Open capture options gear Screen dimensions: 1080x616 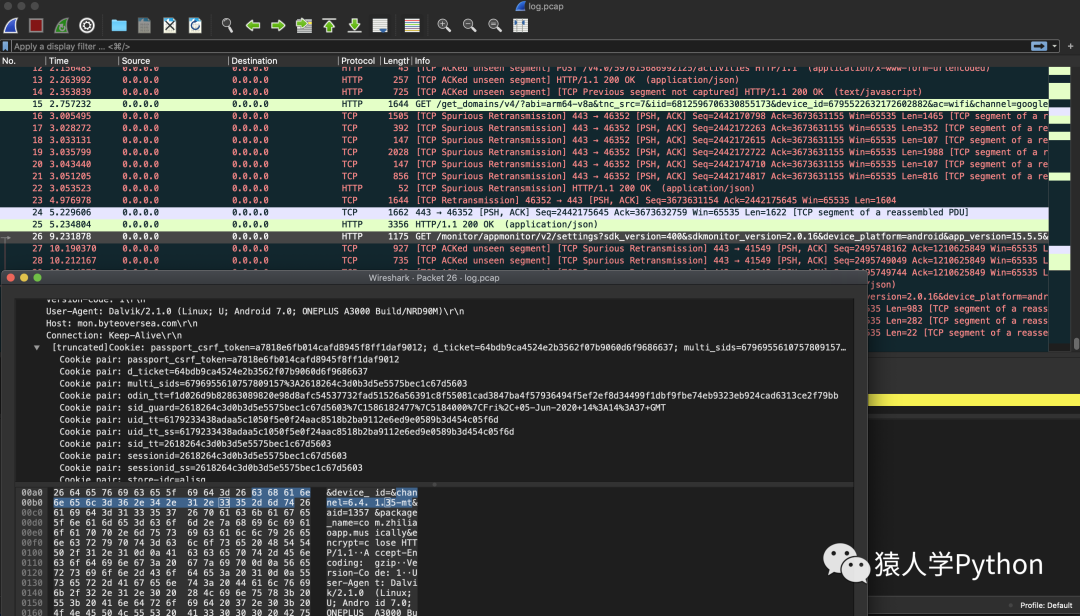click(x=87, y=25)
